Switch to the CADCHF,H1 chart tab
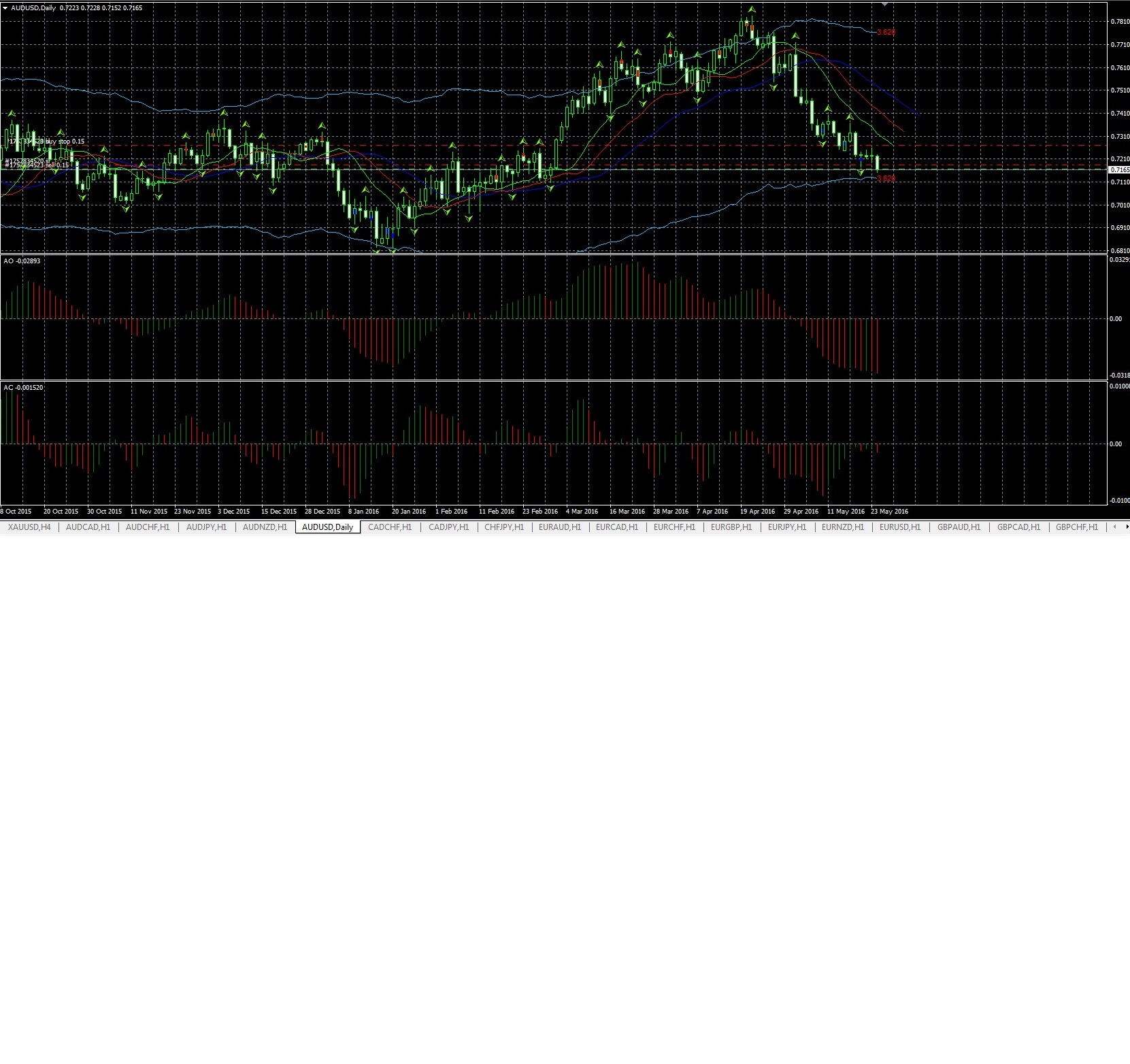 coord(390,527)
